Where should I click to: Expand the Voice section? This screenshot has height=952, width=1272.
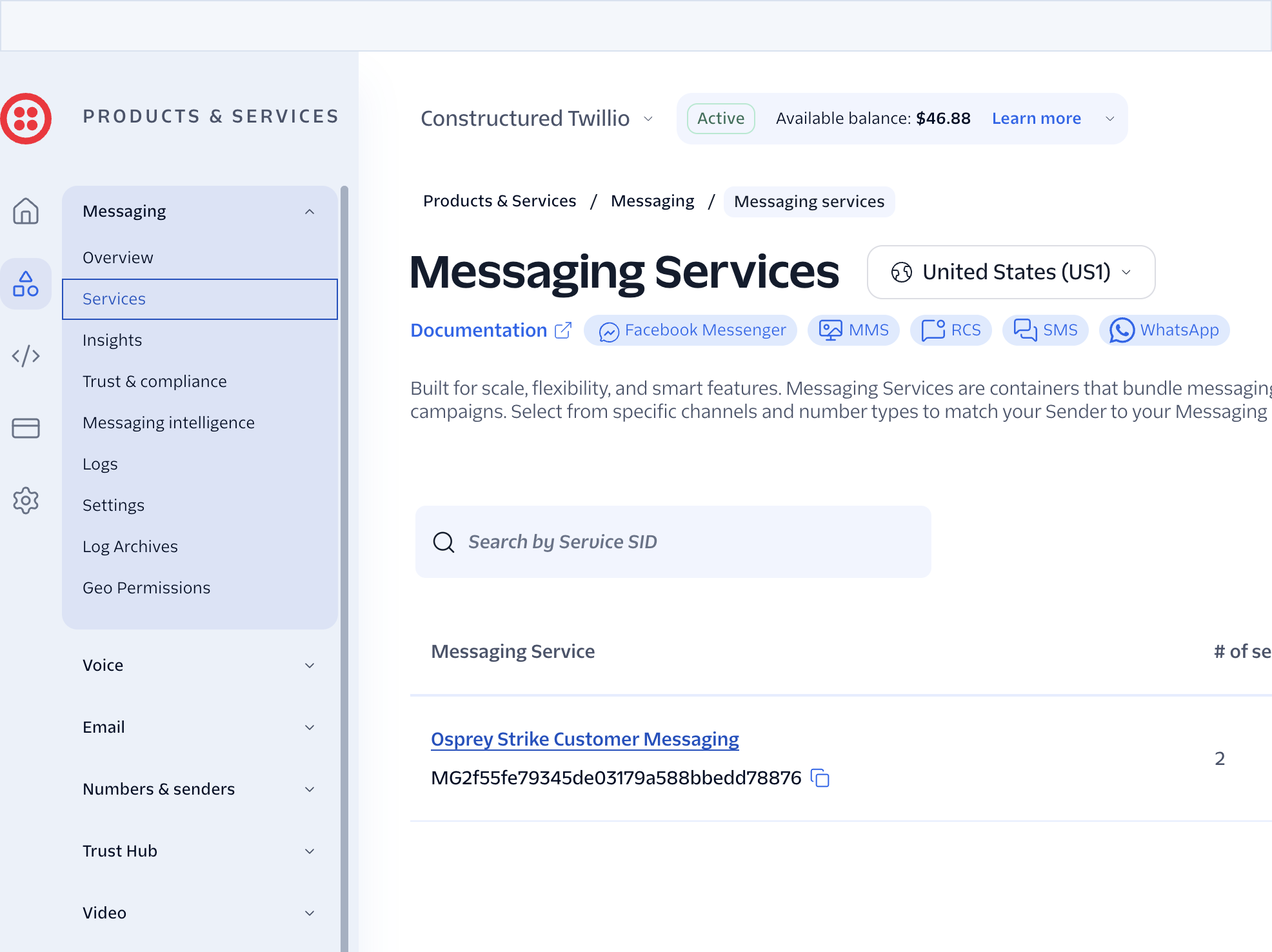click(x=310, y=665)
